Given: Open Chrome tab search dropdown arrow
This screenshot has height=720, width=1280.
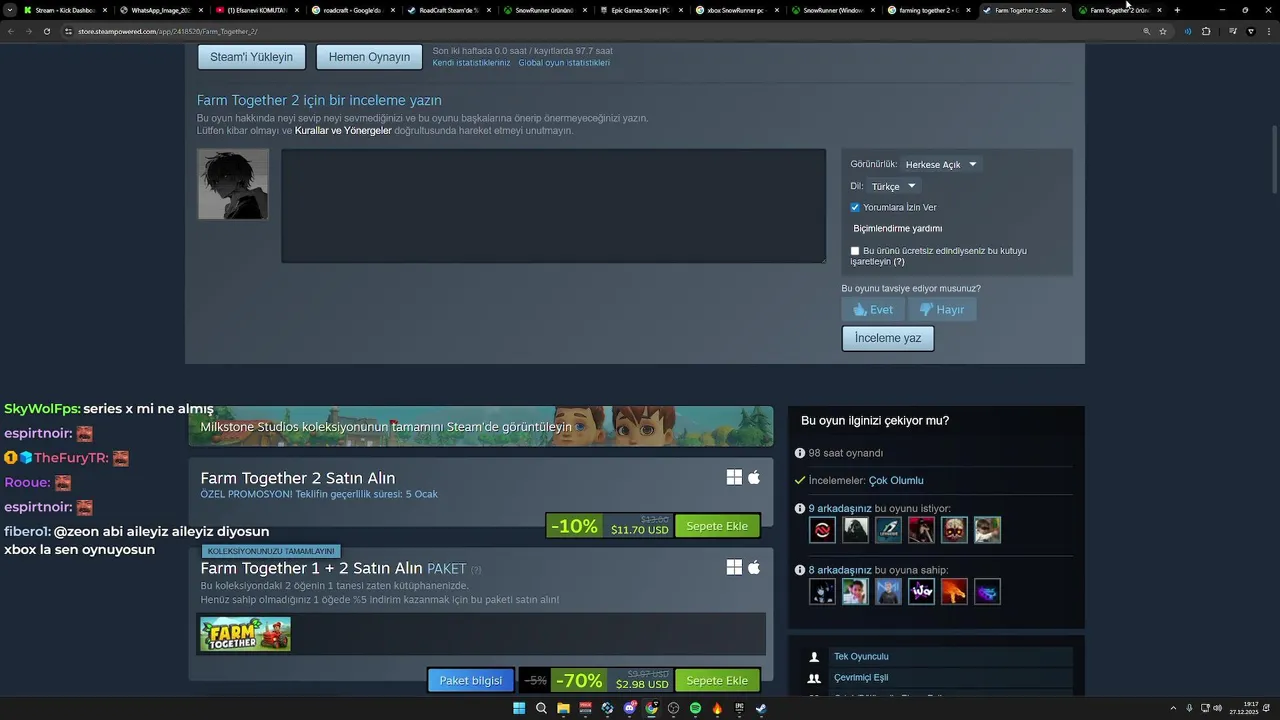Looking at the screenshot, I should 10,10.
